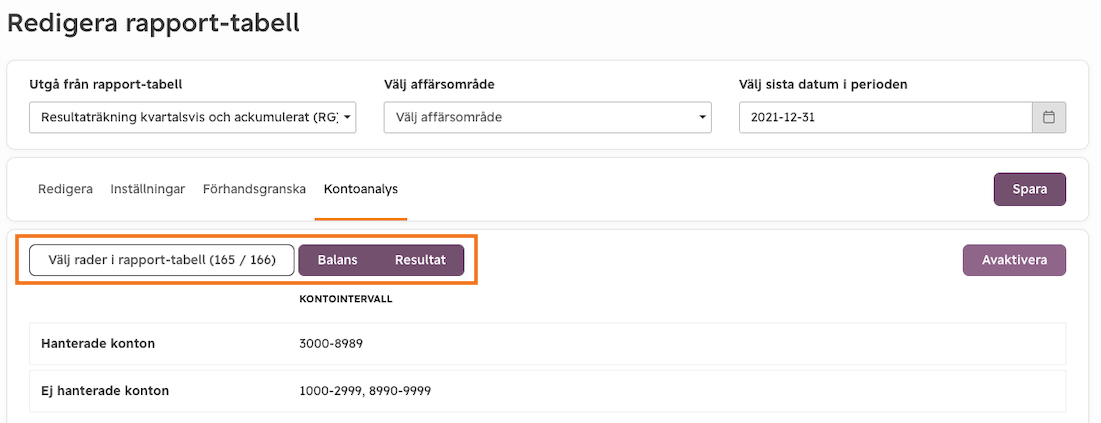Image resolution: width=1101 pixels, height=423 pixels.
Task: Toggle the Resultat filter
Action: (421, 260)
